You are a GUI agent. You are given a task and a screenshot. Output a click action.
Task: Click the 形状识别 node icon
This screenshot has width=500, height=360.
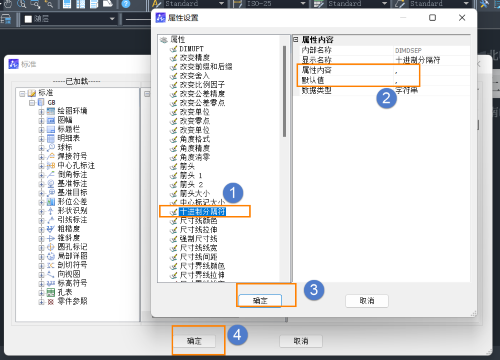[51, 211]
